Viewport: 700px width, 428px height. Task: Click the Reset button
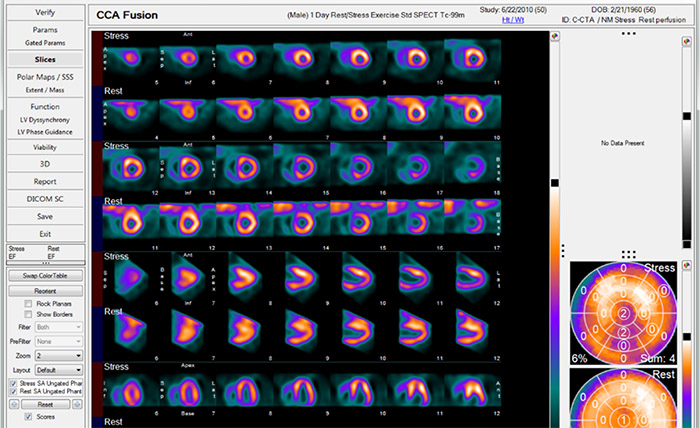click(46, 404)
